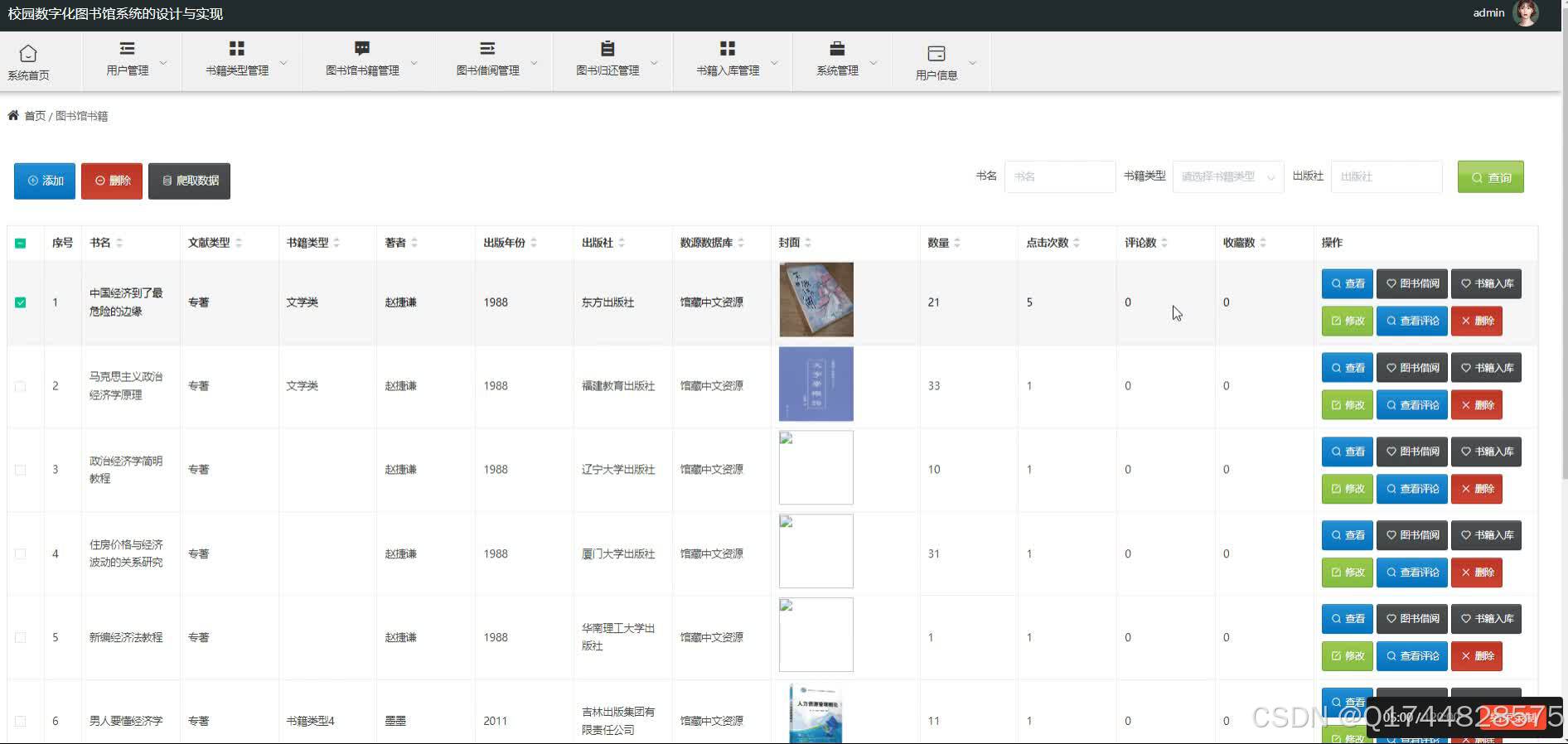
Task: Sort the table by 收藏数 column
Action: click(1263, 243)
